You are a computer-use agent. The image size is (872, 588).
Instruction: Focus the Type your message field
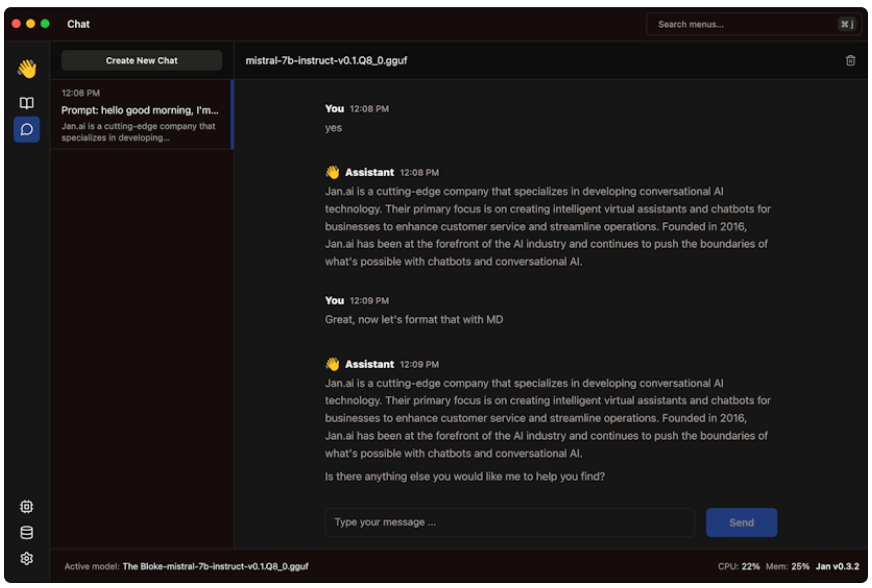[x=509, y=522]
